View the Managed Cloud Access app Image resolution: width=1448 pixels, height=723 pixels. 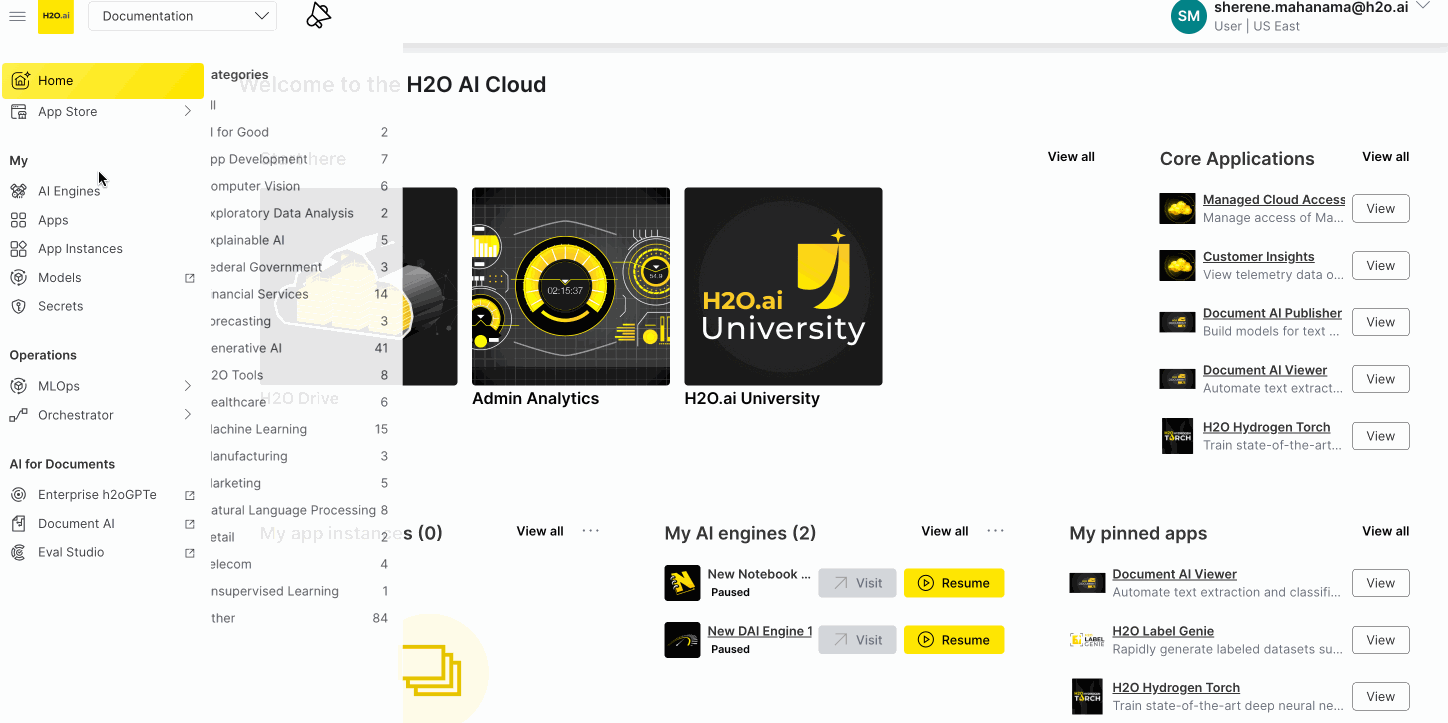1381,208
